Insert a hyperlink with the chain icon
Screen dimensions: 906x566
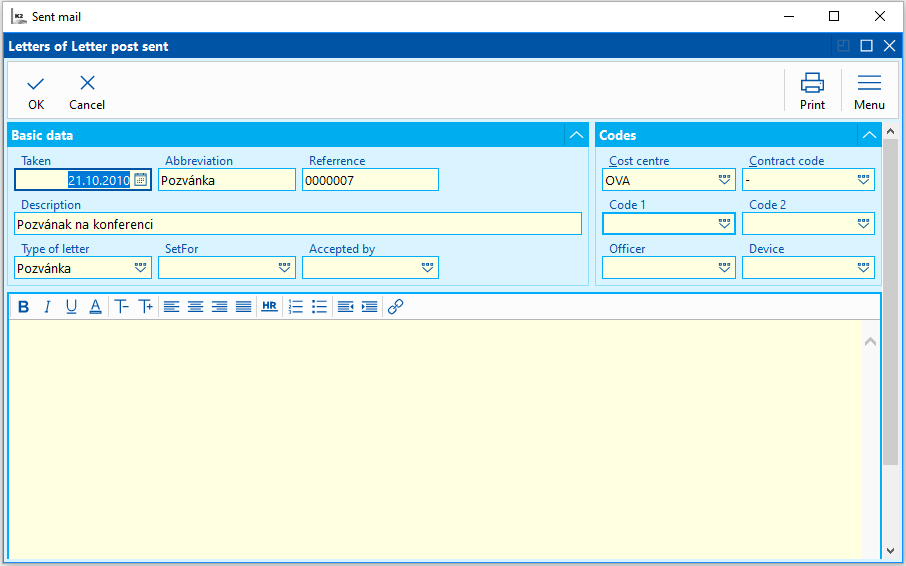[395, 307]
